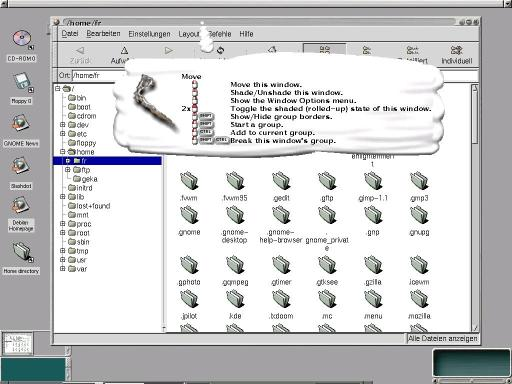Open the Slashdot desktop shortcut
This screenshot has height=384, width=512.
pyautogui.click(x=21, y=167)
